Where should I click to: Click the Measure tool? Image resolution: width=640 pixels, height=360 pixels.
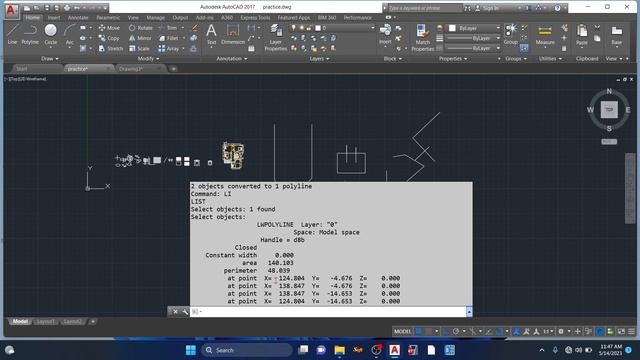click(545, 35)
